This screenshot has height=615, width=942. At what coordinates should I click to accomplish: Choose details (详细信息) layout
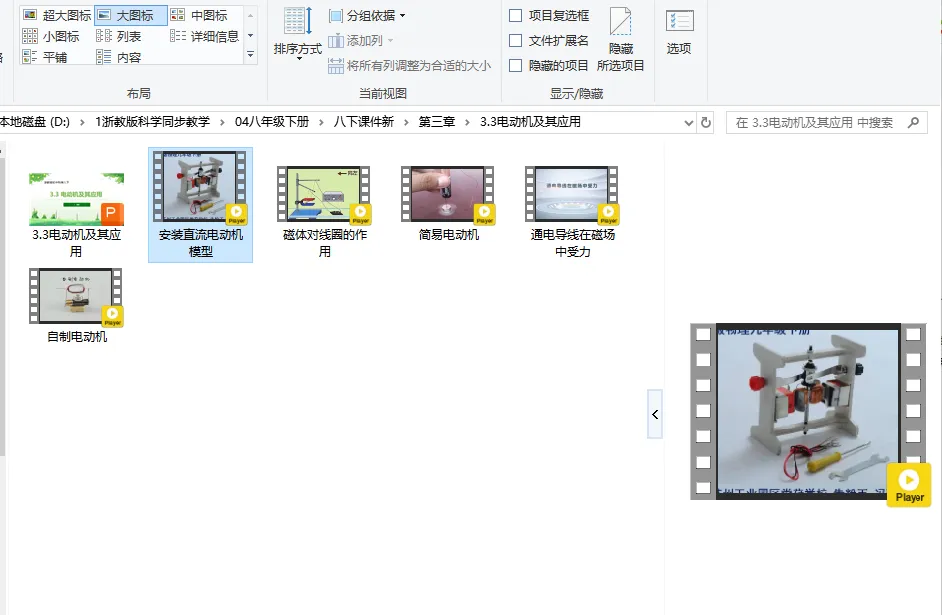click(x=205, y=37)
